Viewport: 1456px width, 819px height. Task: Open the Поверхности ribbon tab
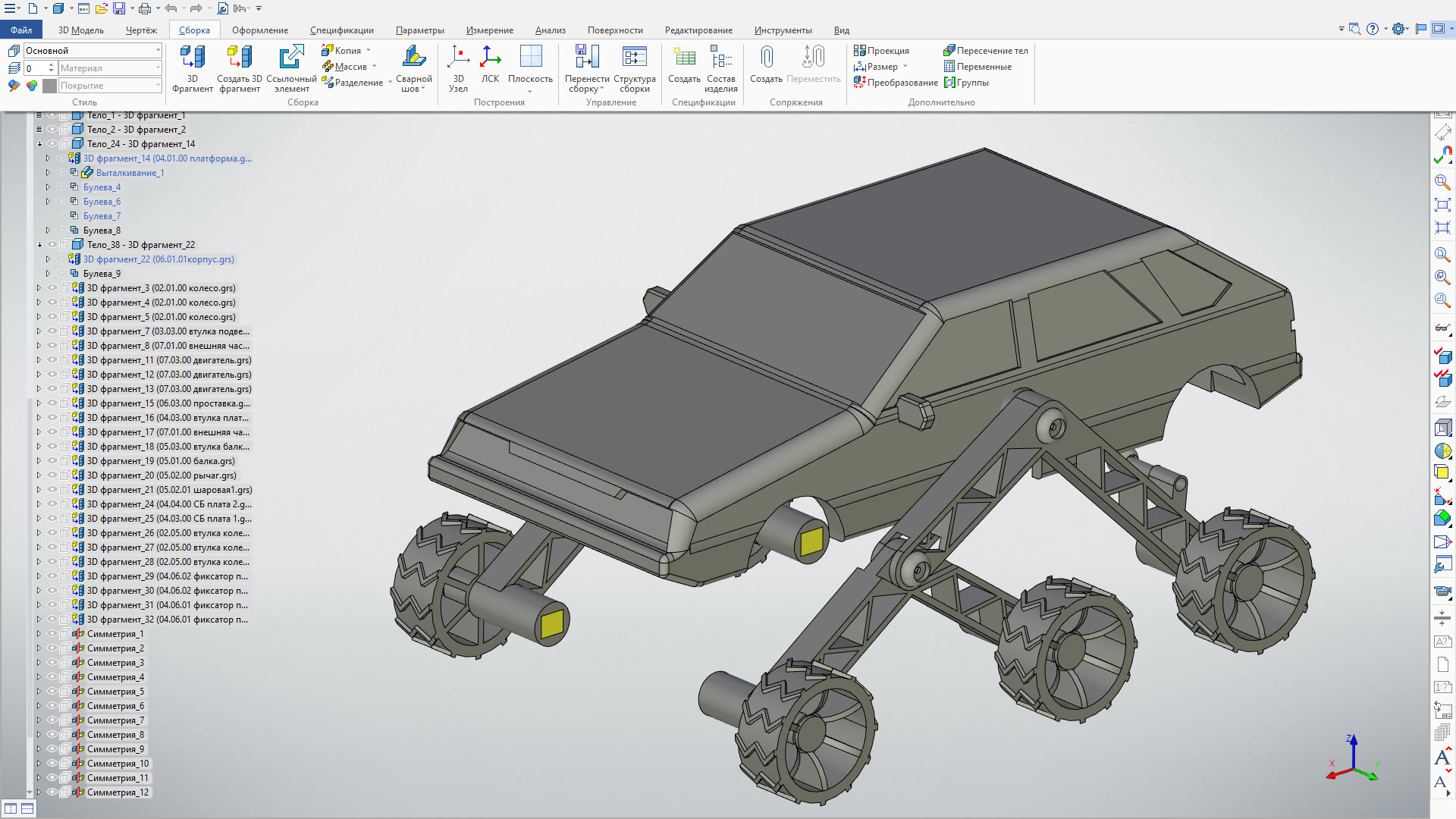(x=614, y=30)
